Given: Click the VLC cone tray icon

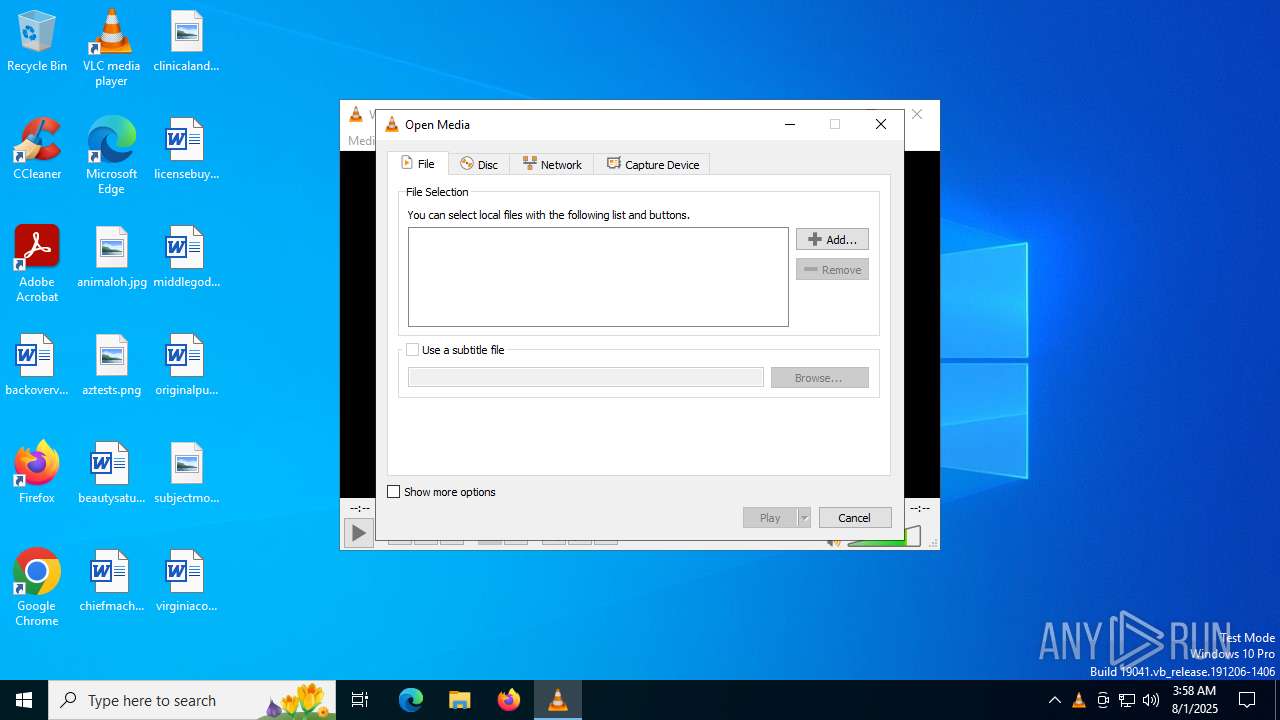Looking at the screenshot, I should pos(1079,700).
